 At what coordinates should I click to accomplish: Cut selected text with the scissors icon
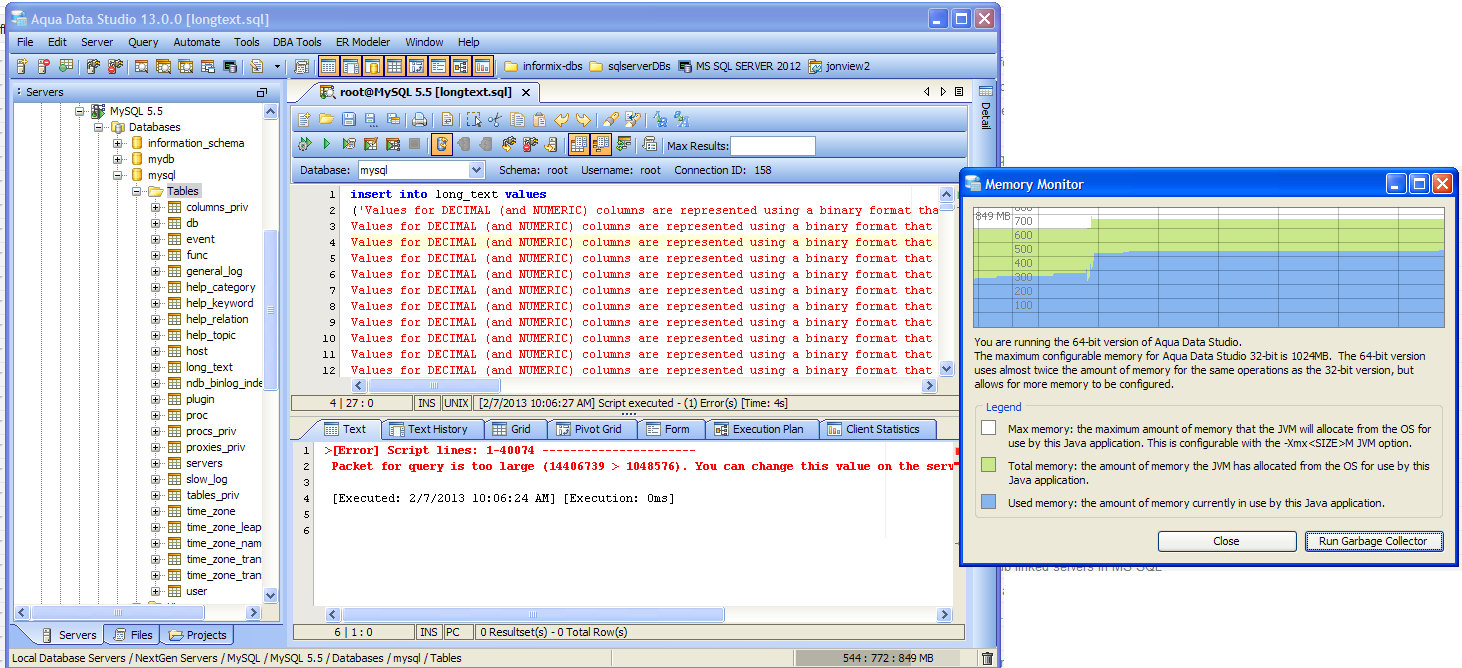coord(494,120)
